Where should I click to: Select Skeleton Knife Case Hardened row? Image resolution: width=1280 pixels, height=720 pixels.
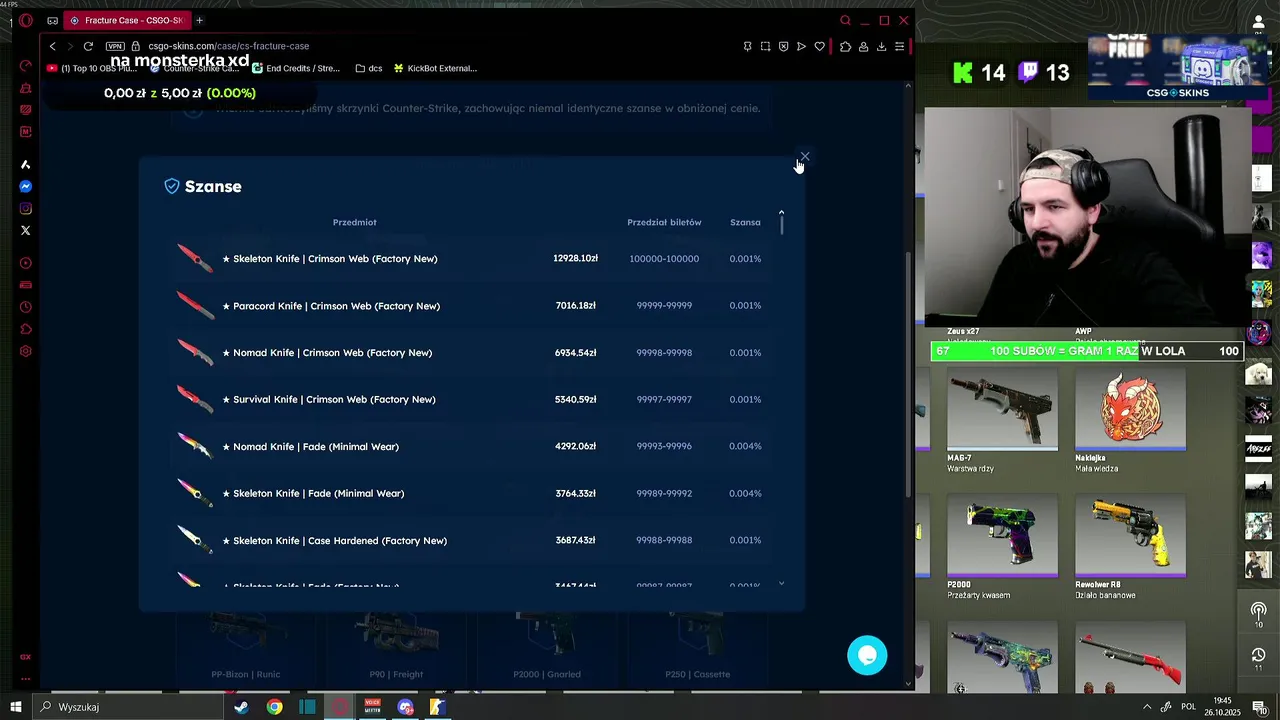(471, 541)
